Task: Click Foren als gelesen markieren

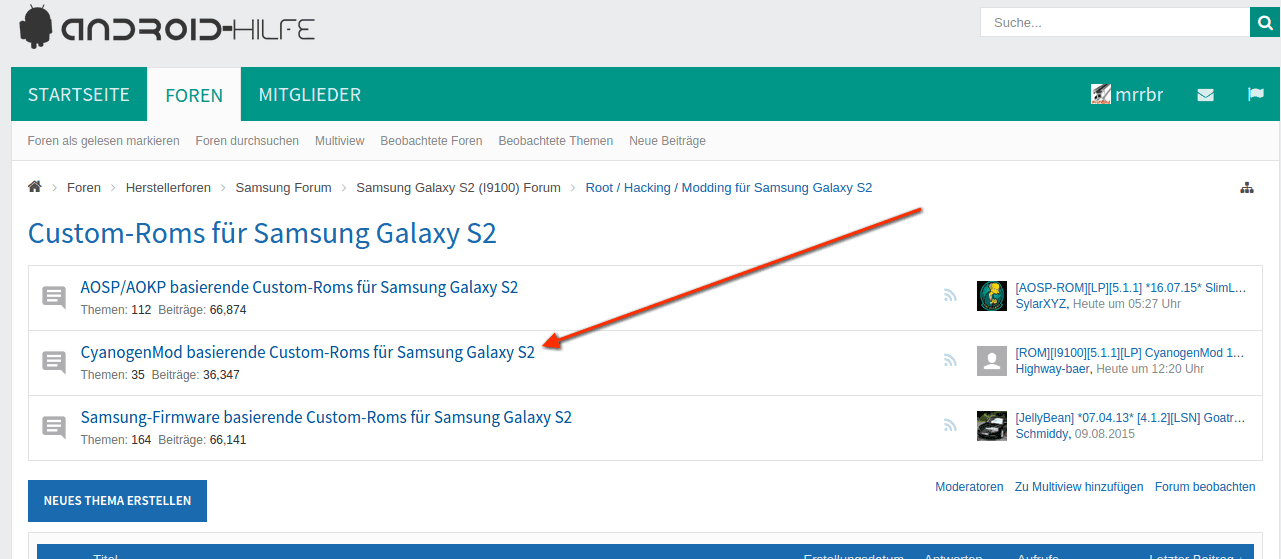Action: click(x=104, y=141)
